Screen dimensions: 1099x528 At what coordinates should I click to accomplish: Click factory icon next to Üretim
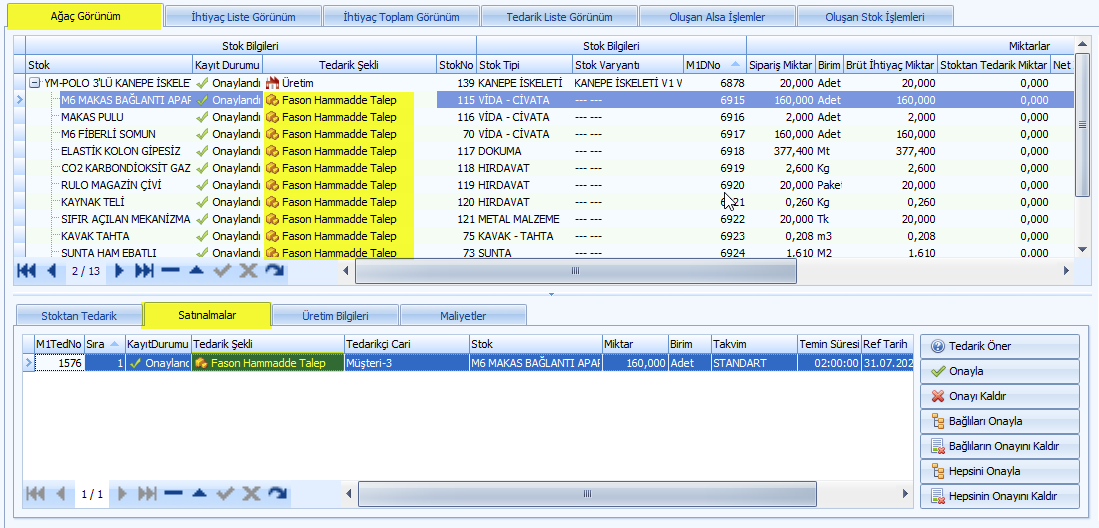(x=271, y=83)
